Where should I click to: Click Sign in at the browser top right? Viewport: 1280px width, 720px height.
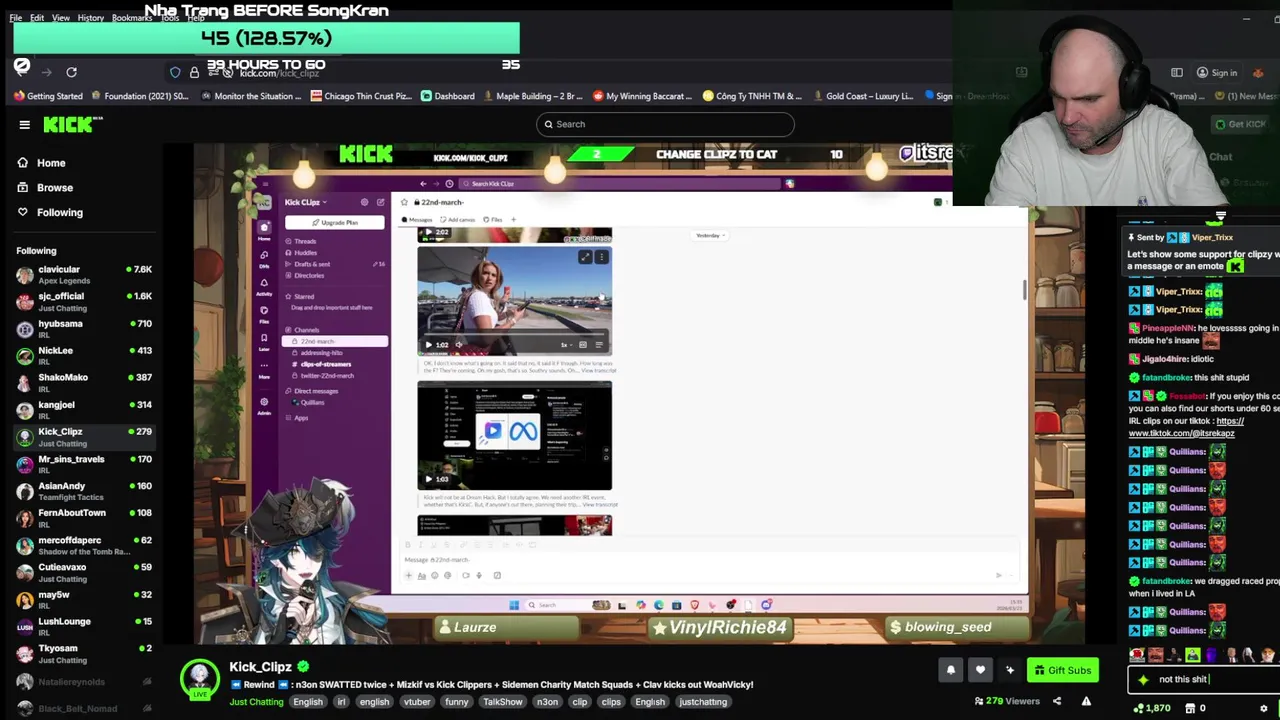[1217, 73]
